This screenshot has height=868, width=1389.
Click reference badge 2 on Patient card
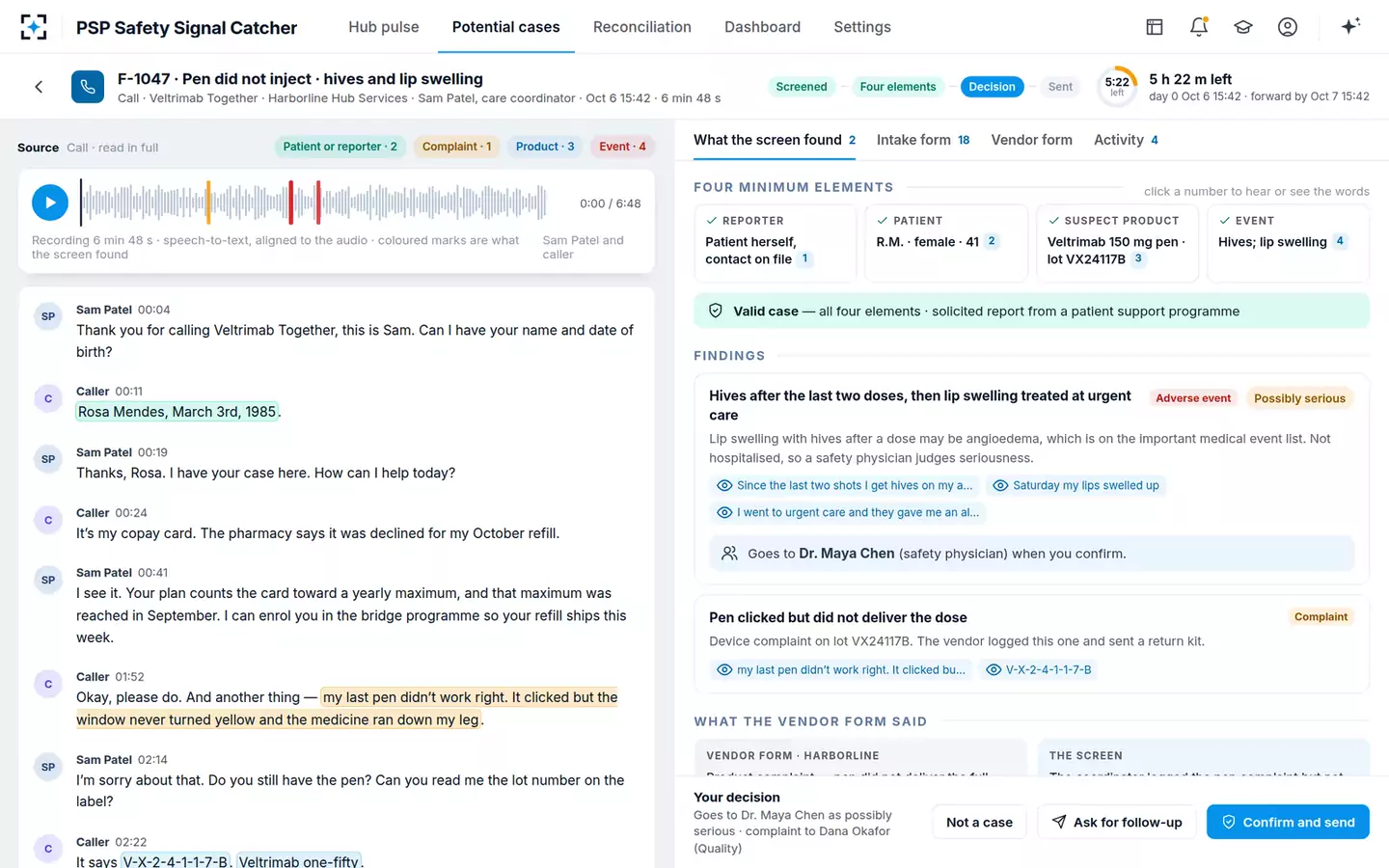click(x=992, y=241)
